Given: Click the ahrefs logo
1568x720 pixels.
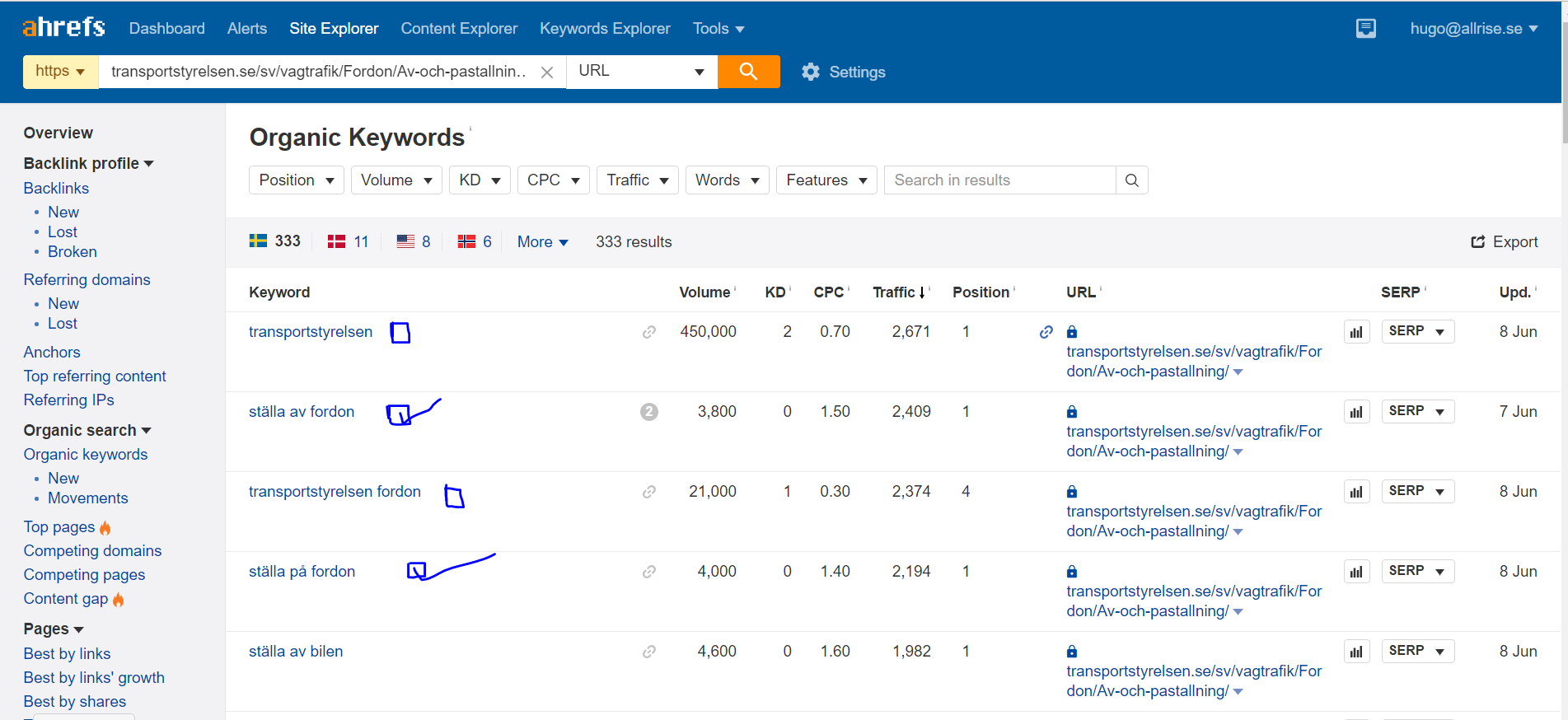Looking at the screenshot, I should click(x=63, y=27).
